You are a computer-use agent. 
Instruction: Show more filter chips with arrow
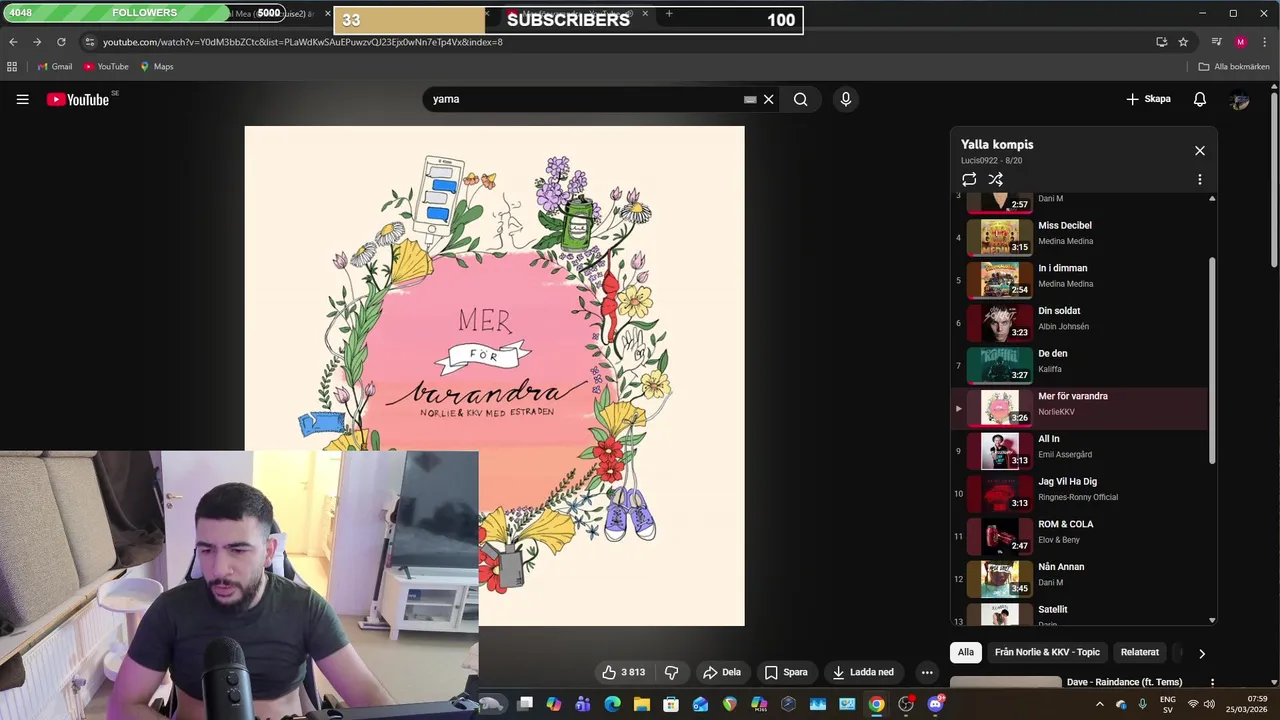[x=1202, y=653]
